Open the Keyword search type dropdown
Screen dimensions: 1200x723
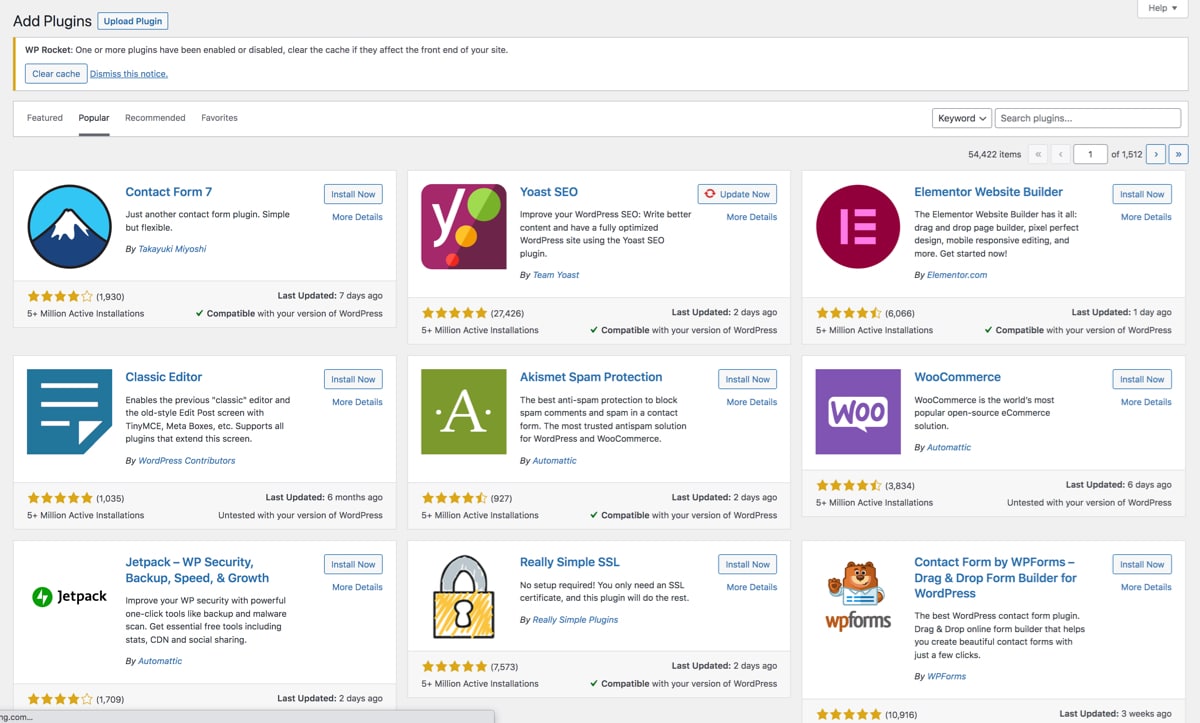(962, 118)
